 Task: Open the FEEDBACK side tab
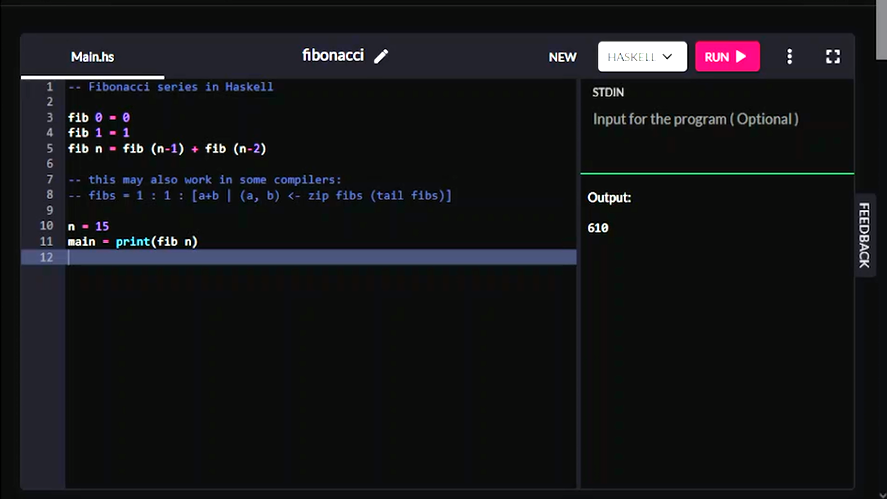coord(864,235)
